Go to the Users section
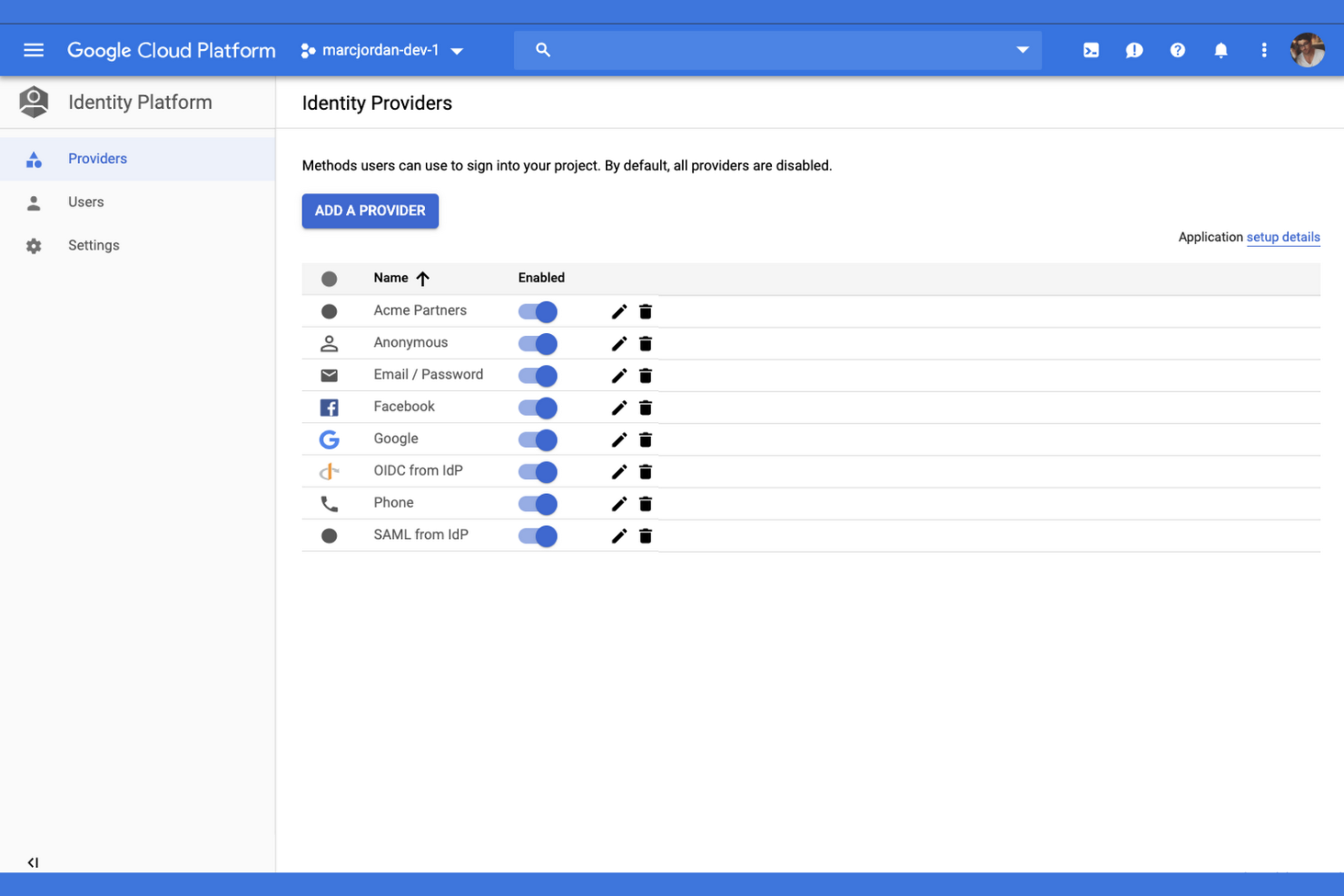Viewport: 1344px width, 896px height. tap(85, 202)
